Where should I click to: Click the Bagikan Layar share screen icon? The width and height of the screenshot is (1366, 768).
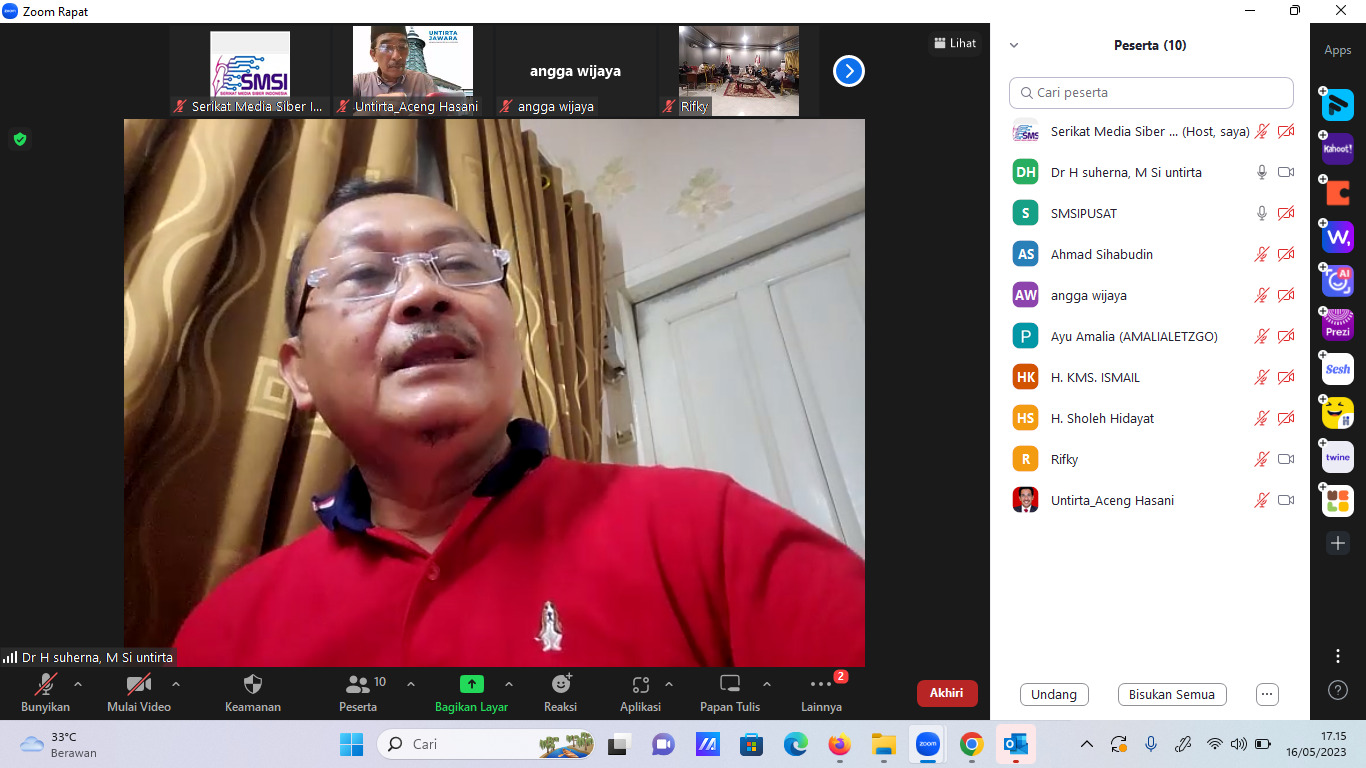pos(471,685)
